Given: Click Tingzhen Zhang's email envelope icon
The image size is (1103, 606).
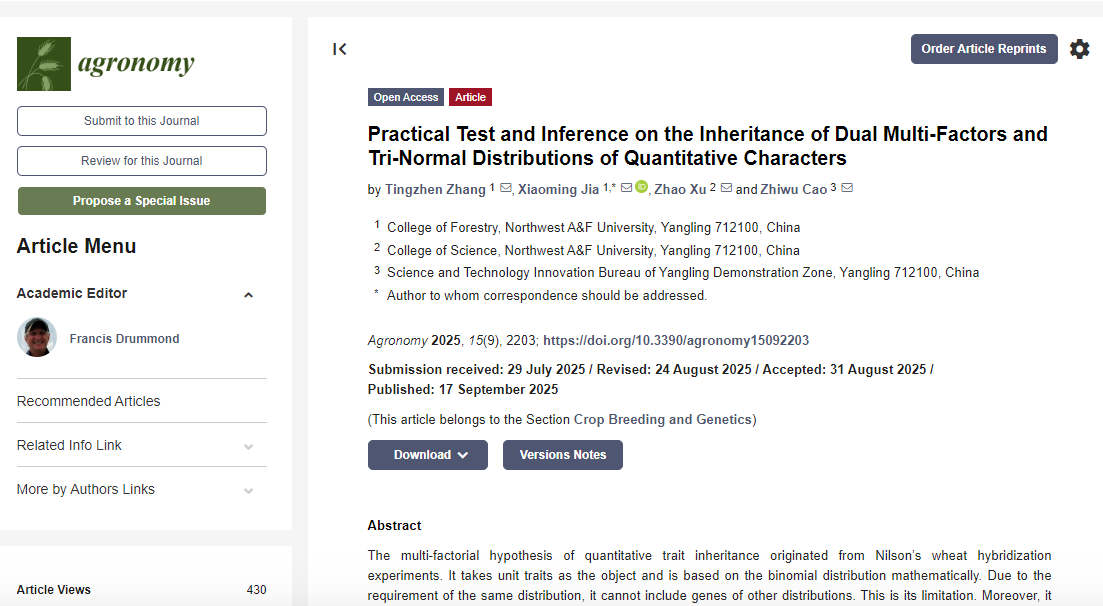Looking at the screenshot, I should pyautogui.click(x=505, y=188).
